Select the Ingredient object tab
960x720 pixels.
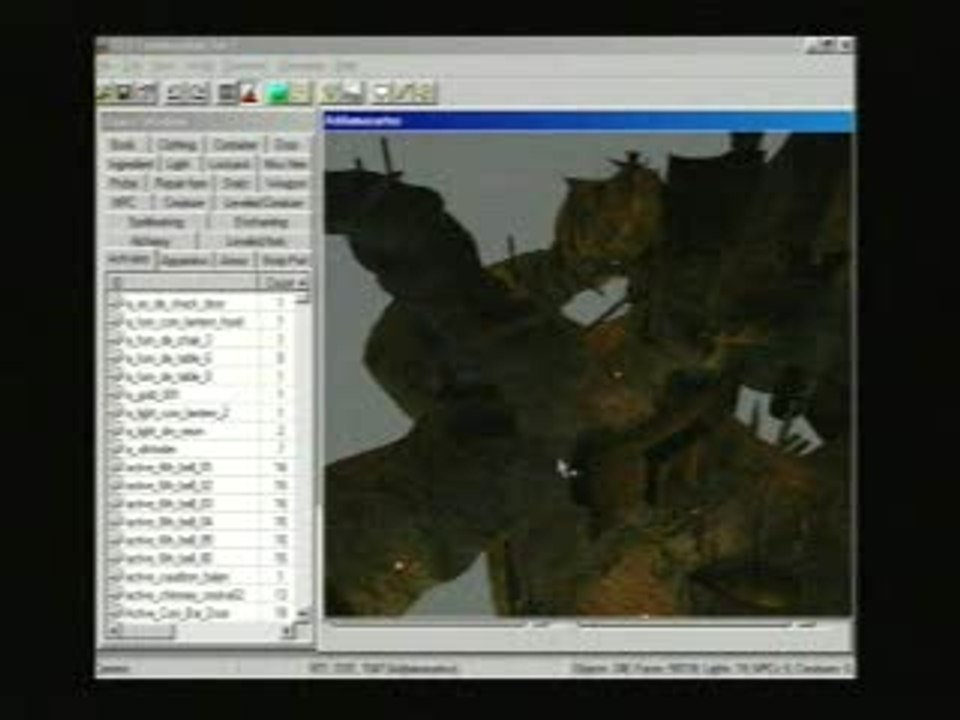click(x=130, y=164)
